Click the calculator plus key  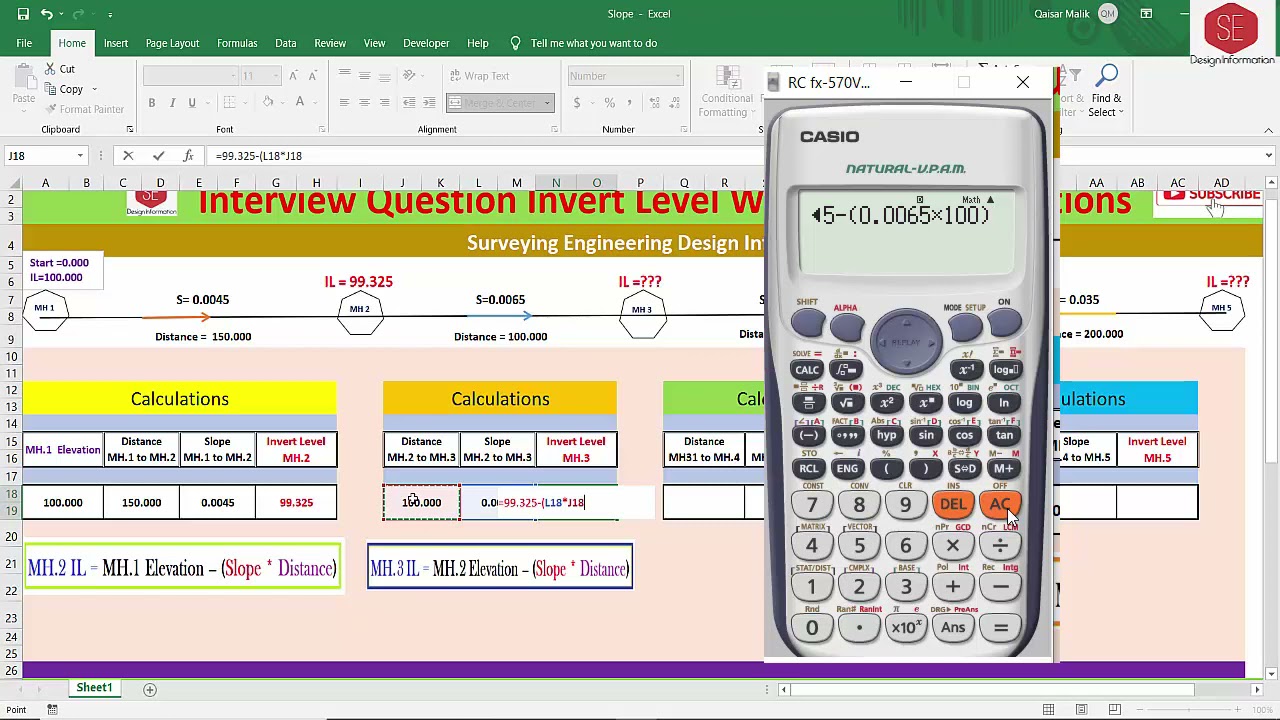(953, 587)
